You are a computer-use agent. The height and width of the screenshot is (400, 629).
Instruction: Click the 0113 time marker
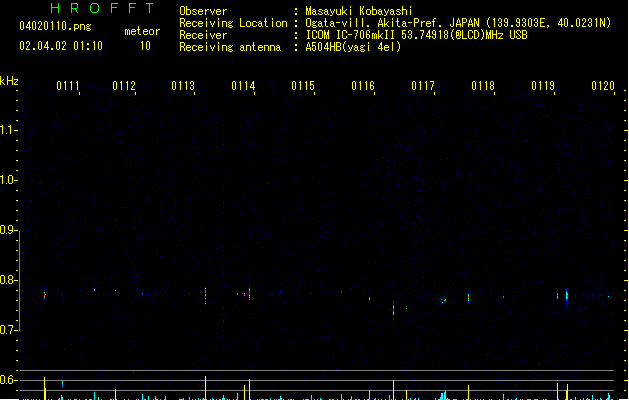pos(183,86)
